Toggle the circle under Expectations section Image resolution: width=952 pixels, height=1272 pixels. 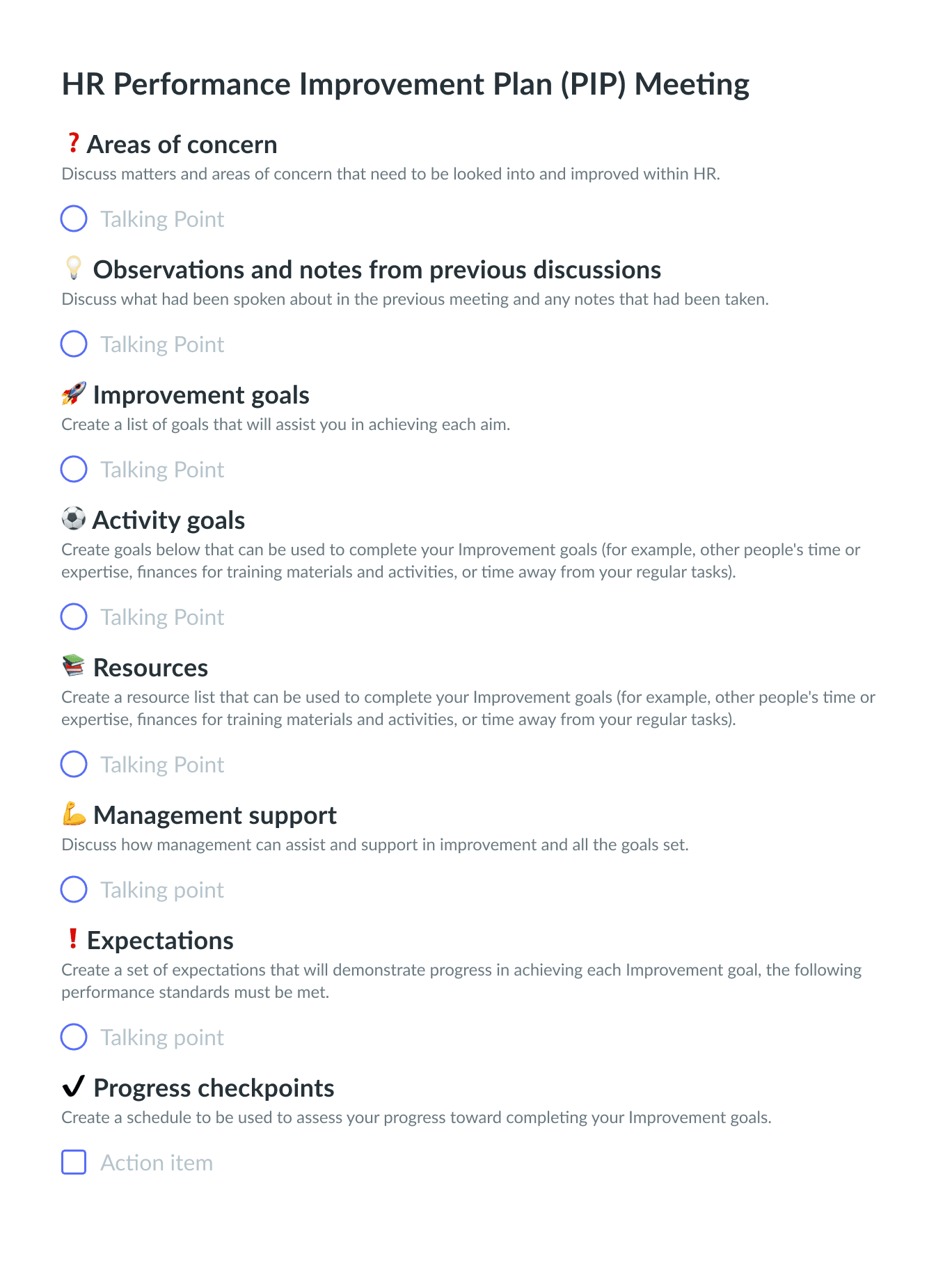pos(74,1037)
